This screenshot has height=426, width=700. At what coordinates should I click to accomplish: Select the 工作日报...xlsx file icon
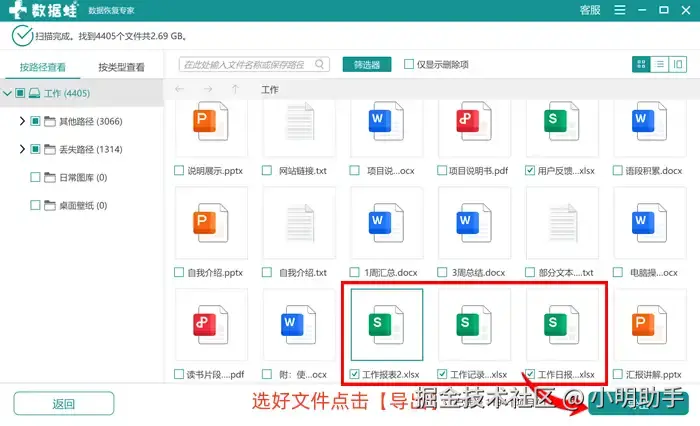pyautogui.click(x=562, y=325)
